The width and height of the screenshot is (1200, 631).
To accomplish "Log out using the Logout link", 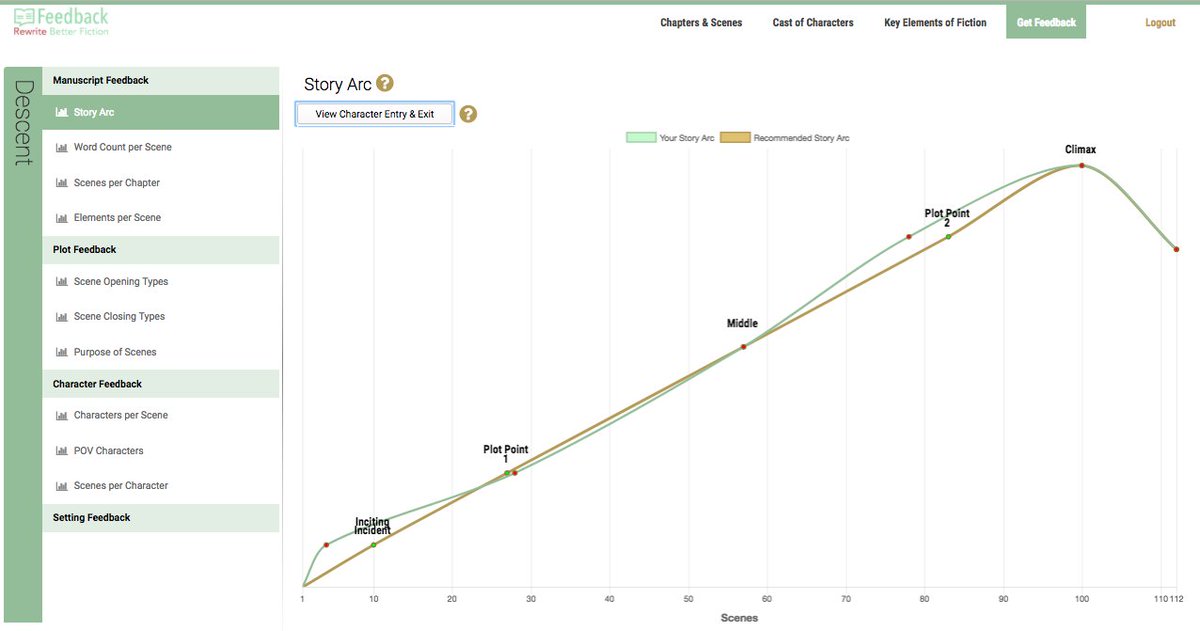I will pos(1160,22).
